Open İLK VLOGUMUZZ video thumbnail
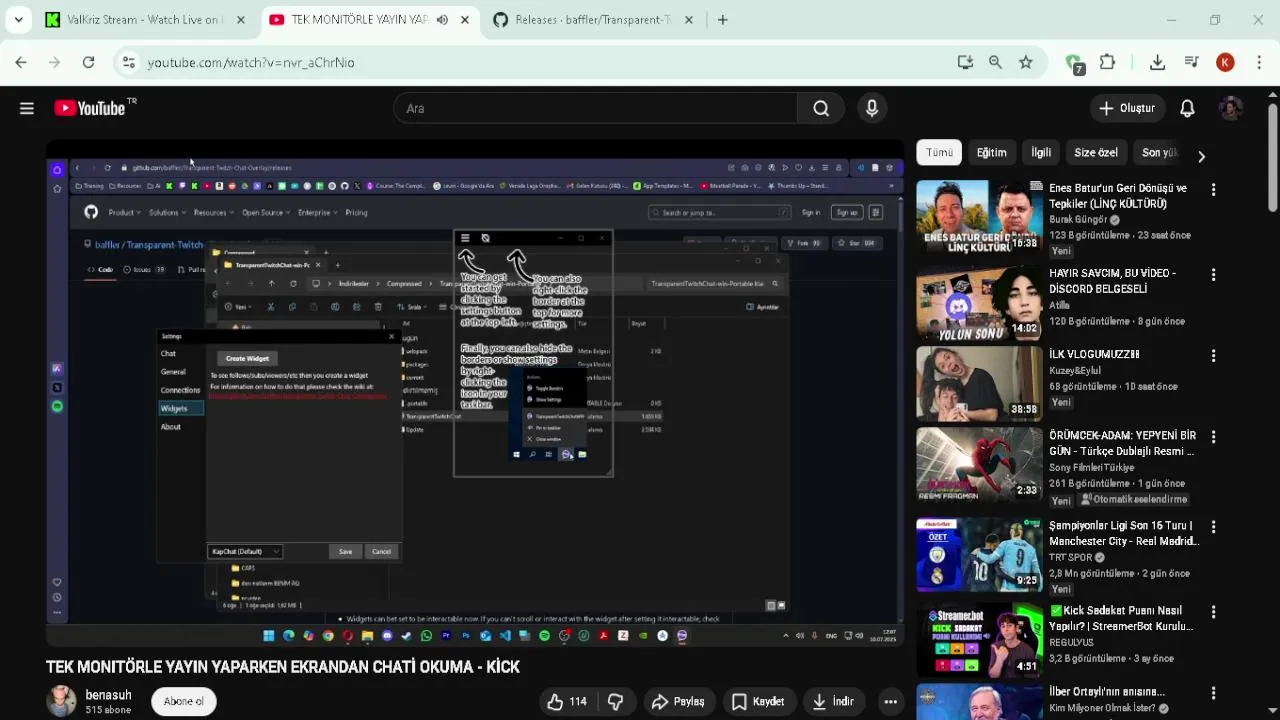This screenshot has height=720, width=1280. click(979, 383)
